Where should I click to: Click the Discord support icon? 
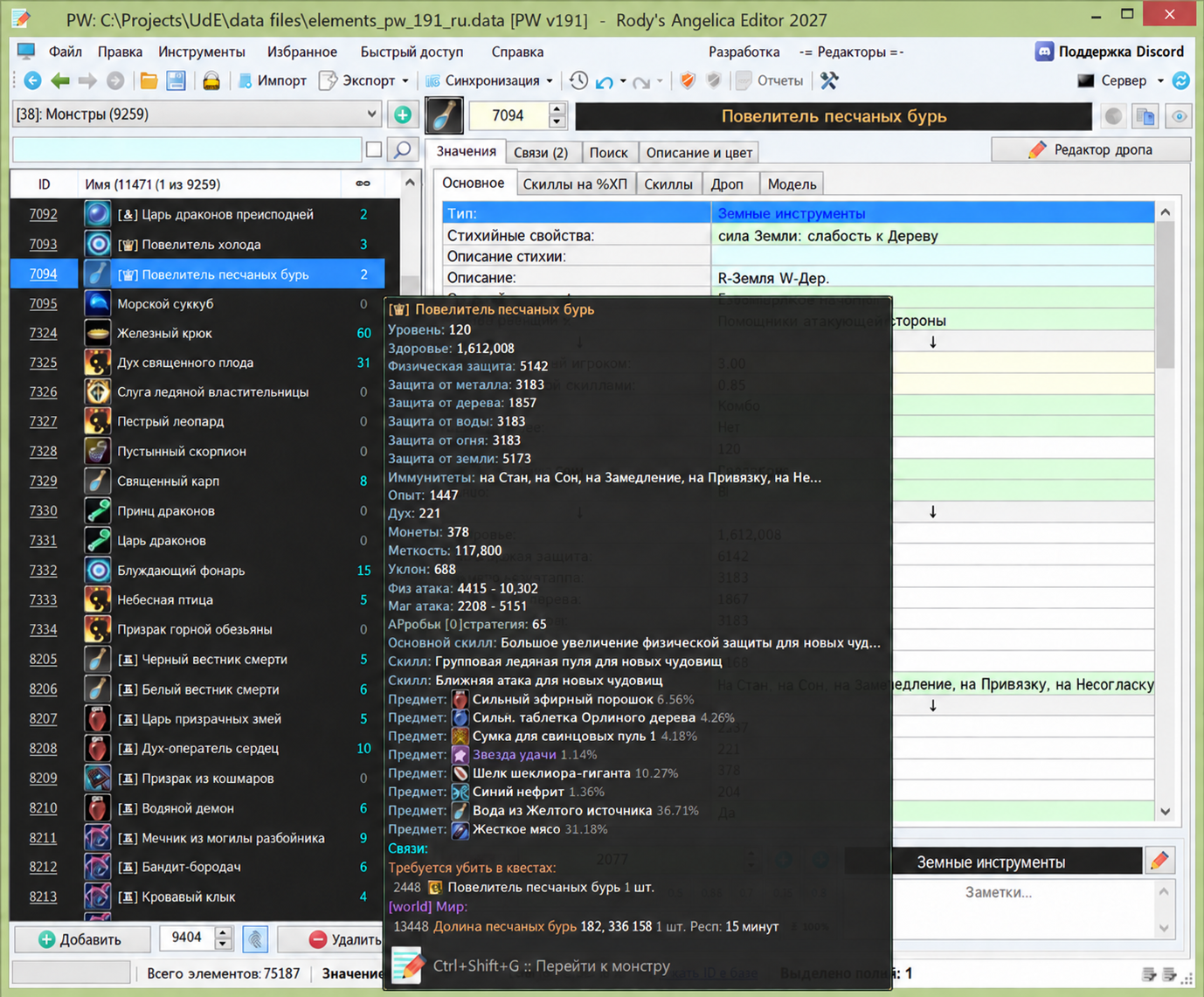pyautogui.click(x=1044, y=52)
